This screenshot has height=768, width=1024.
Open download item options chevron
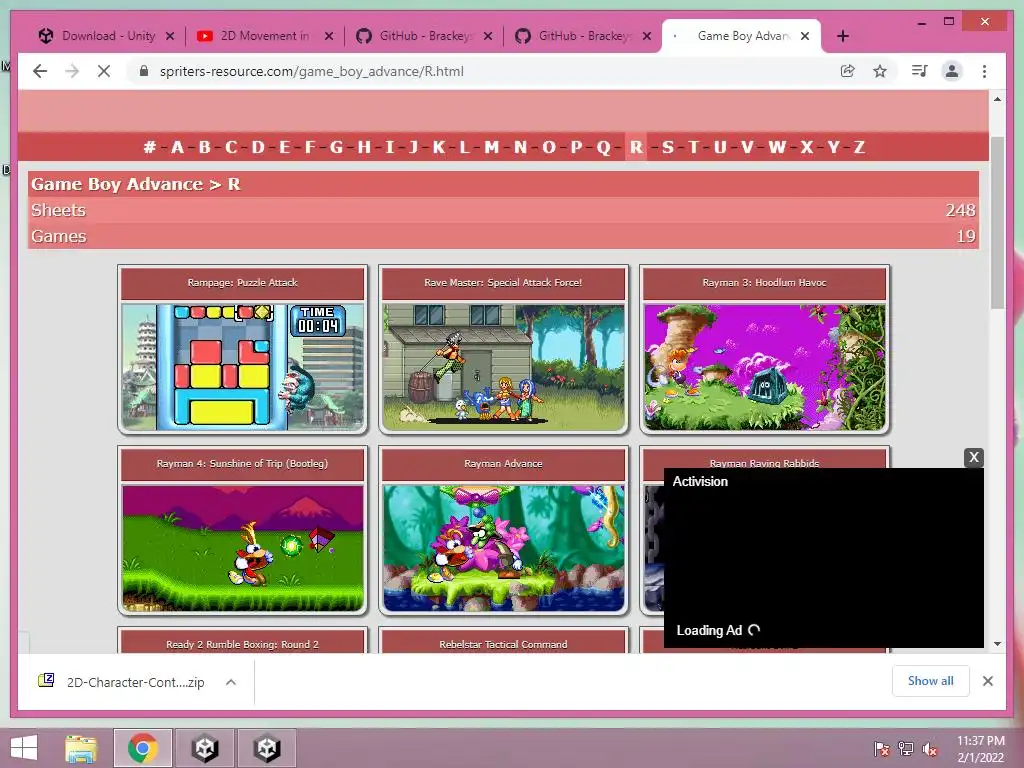coord(231,682)
